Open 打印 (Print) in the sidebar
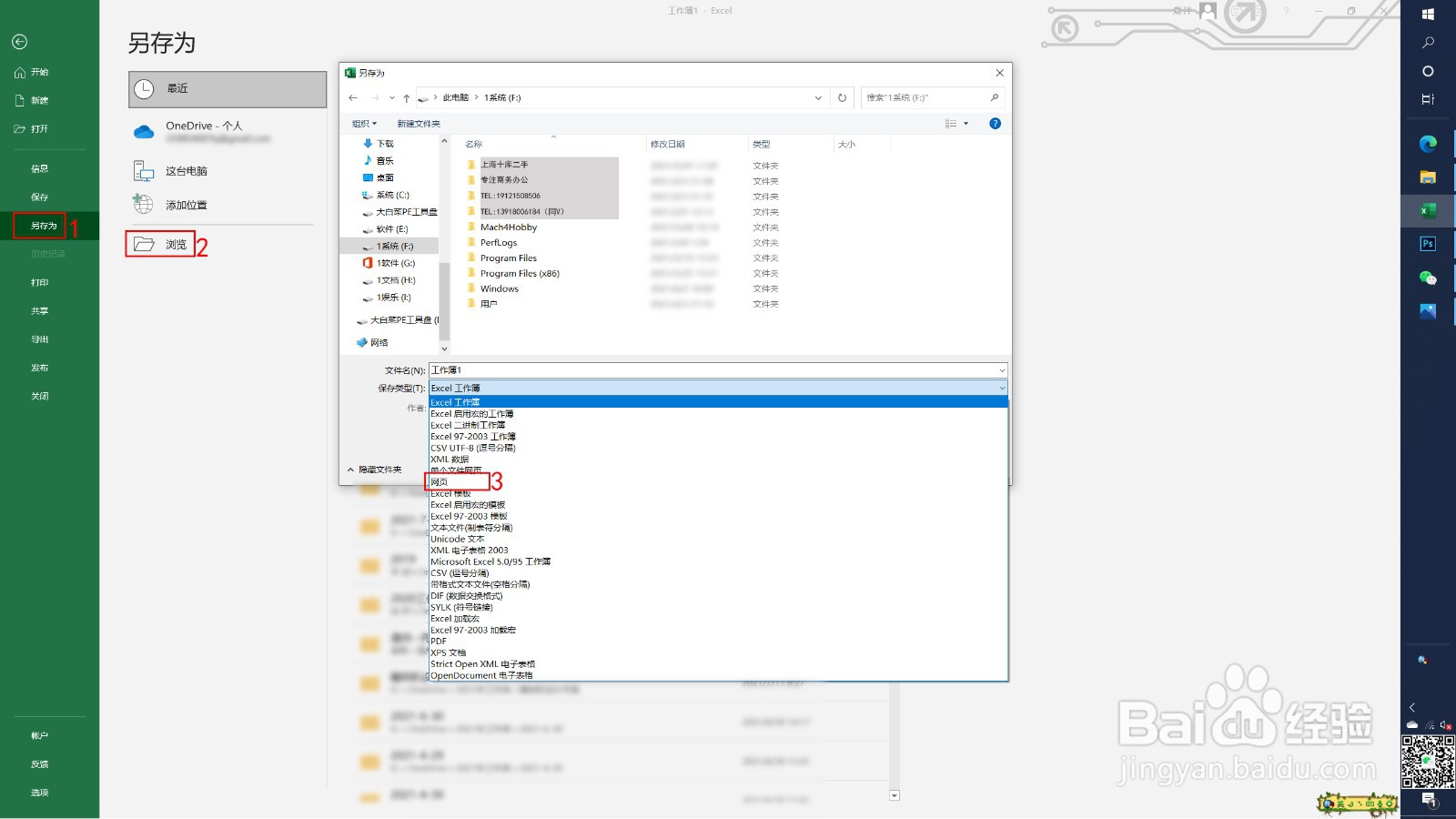This screenshot has height=819, width=1456. (39, 282)
